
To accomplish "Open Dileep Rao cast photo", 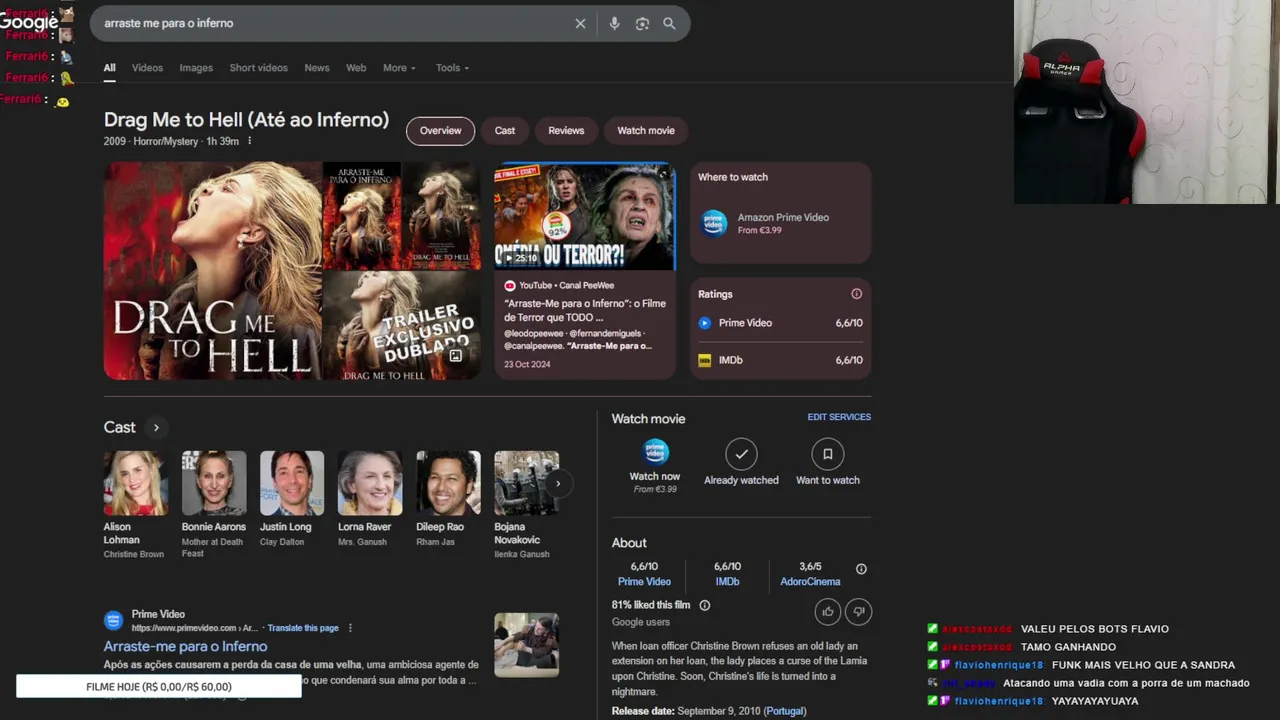I will pos(448,483).
